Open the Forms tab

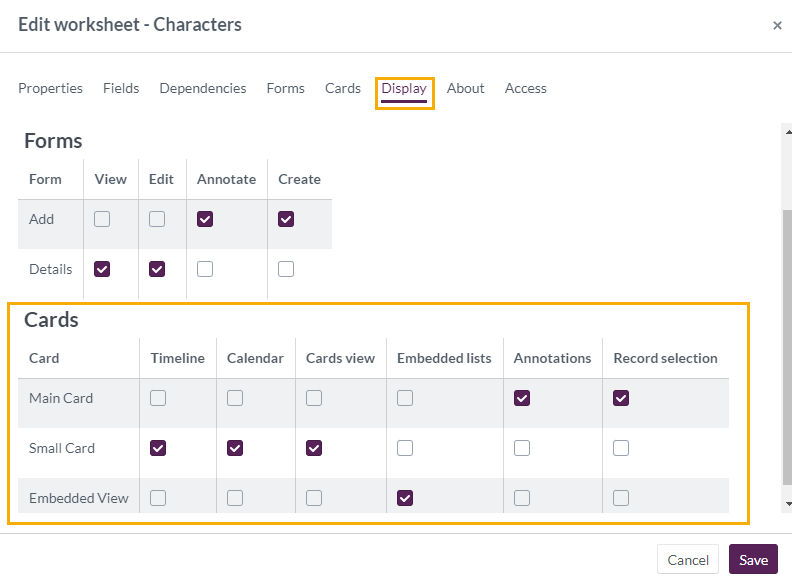click(x=285, y=88)
